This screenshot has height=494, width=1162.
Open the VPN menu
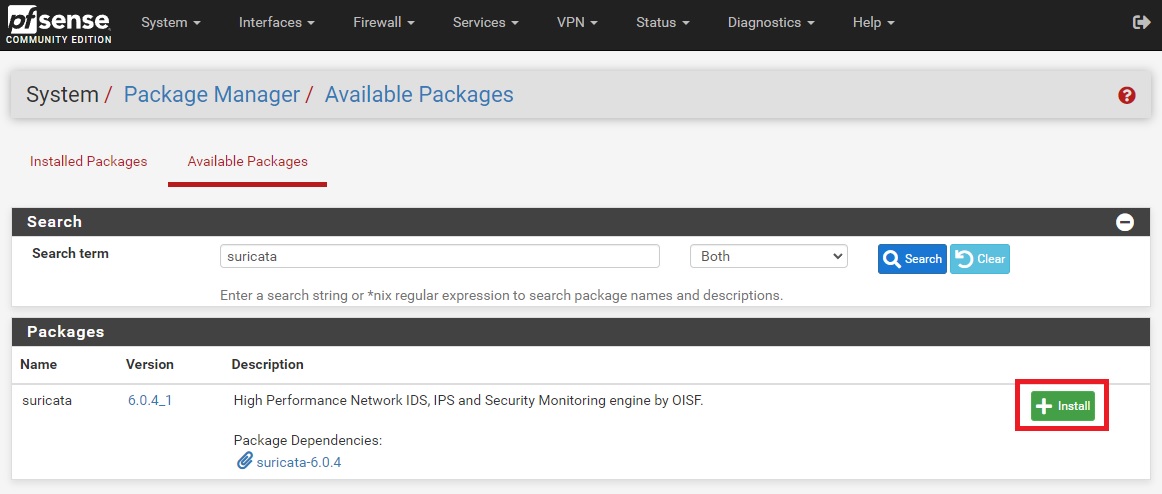(577, 22)
